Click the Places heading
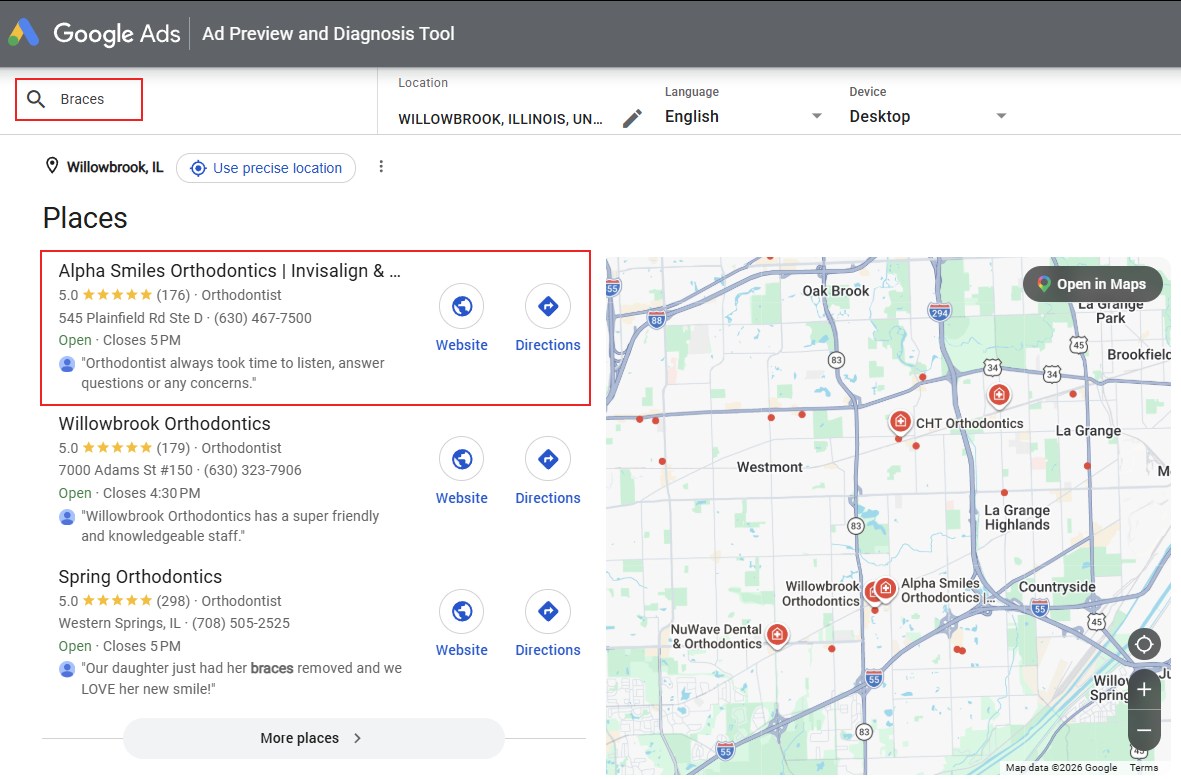 [85, 218]
